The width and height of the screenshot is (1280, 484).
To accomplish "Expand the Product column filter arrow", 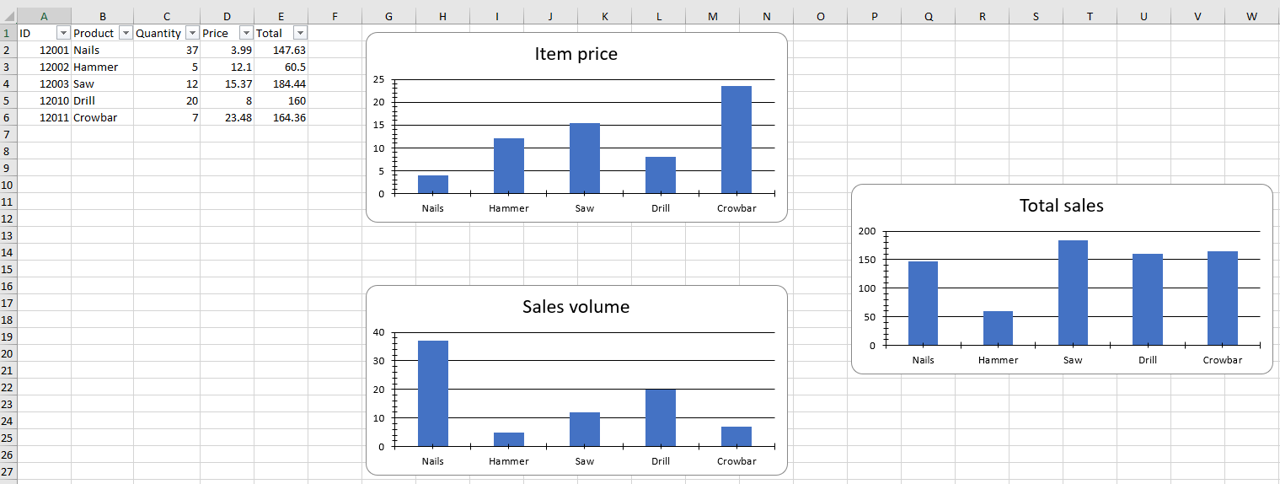I will click(125, 33).
